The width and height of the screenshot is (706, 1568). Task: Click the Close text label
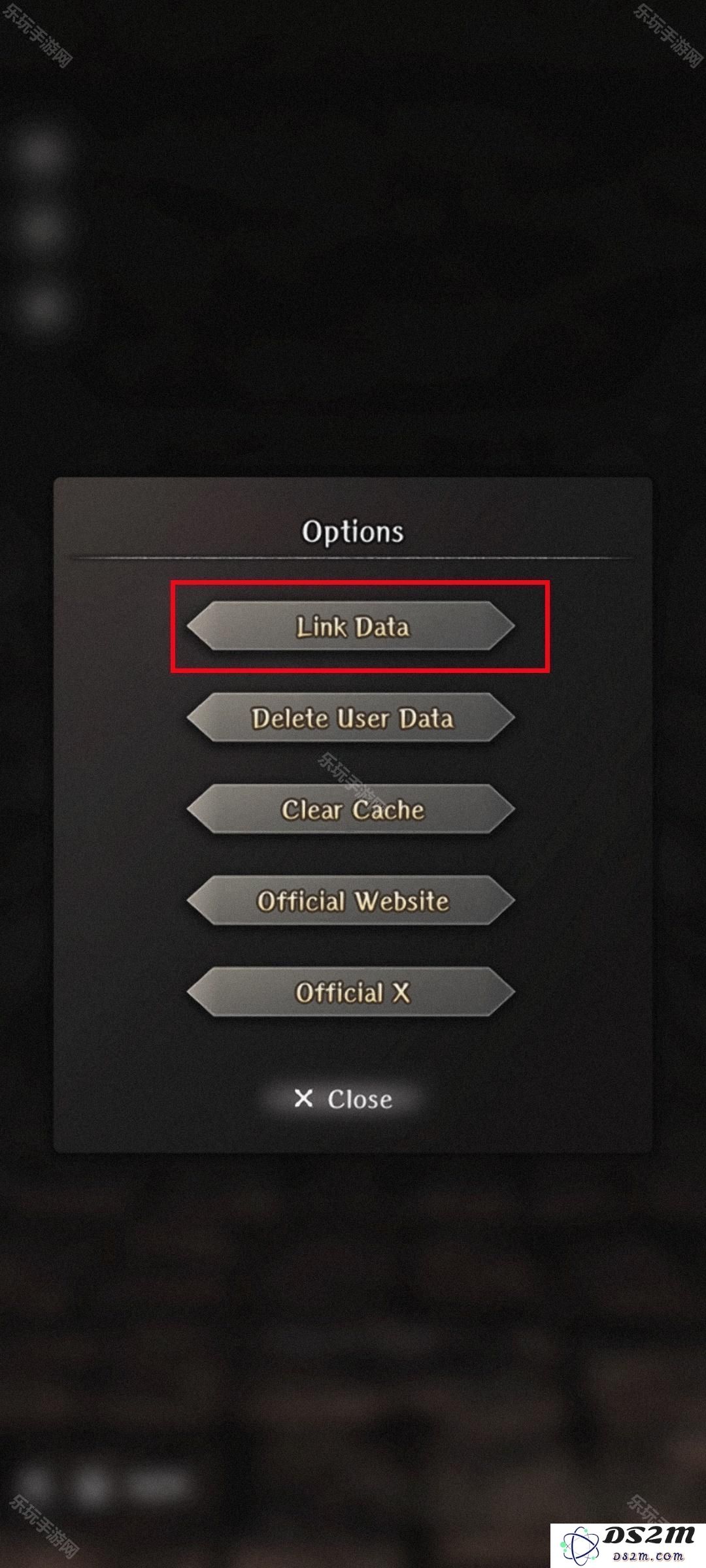pos(360,1100)
